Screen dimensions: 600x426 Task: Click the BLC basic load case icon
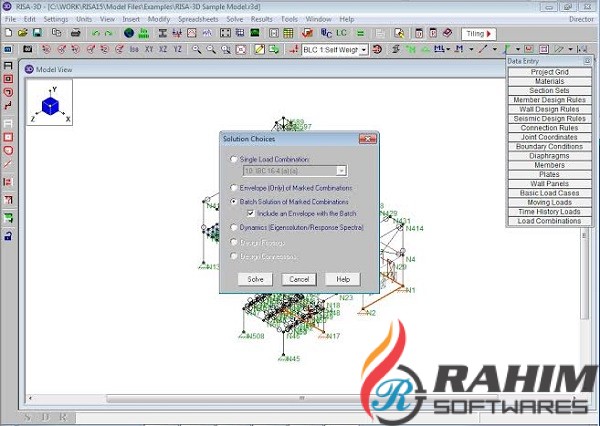[326, 33]
